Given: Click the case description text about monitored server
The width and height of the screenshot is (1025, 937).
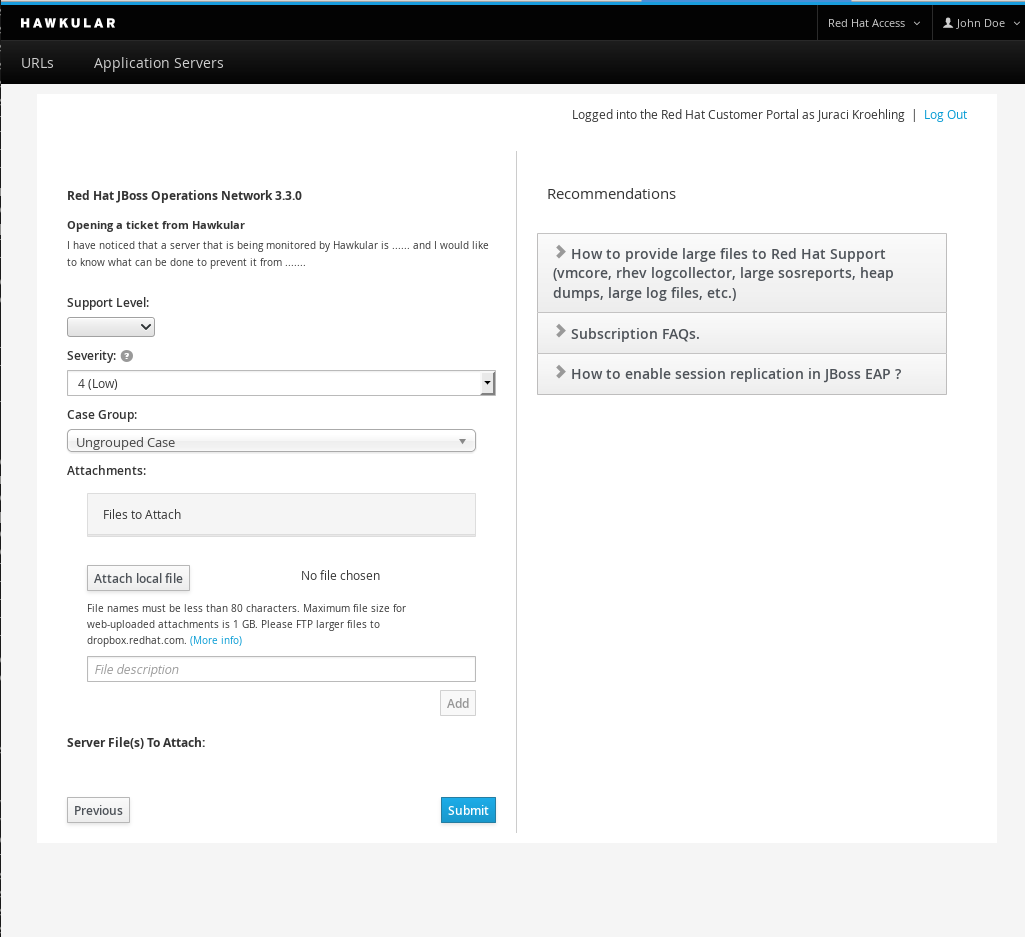Looking at the screenshot, I should (278, 254).
